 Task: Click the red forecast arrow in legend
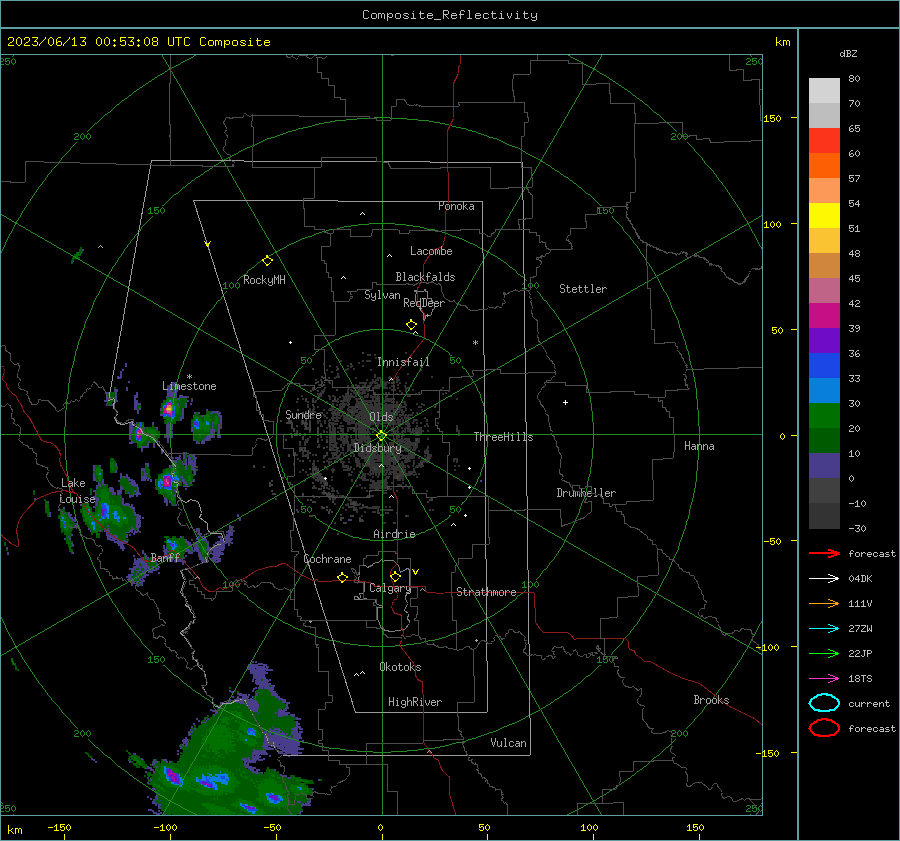coord(824,553)
